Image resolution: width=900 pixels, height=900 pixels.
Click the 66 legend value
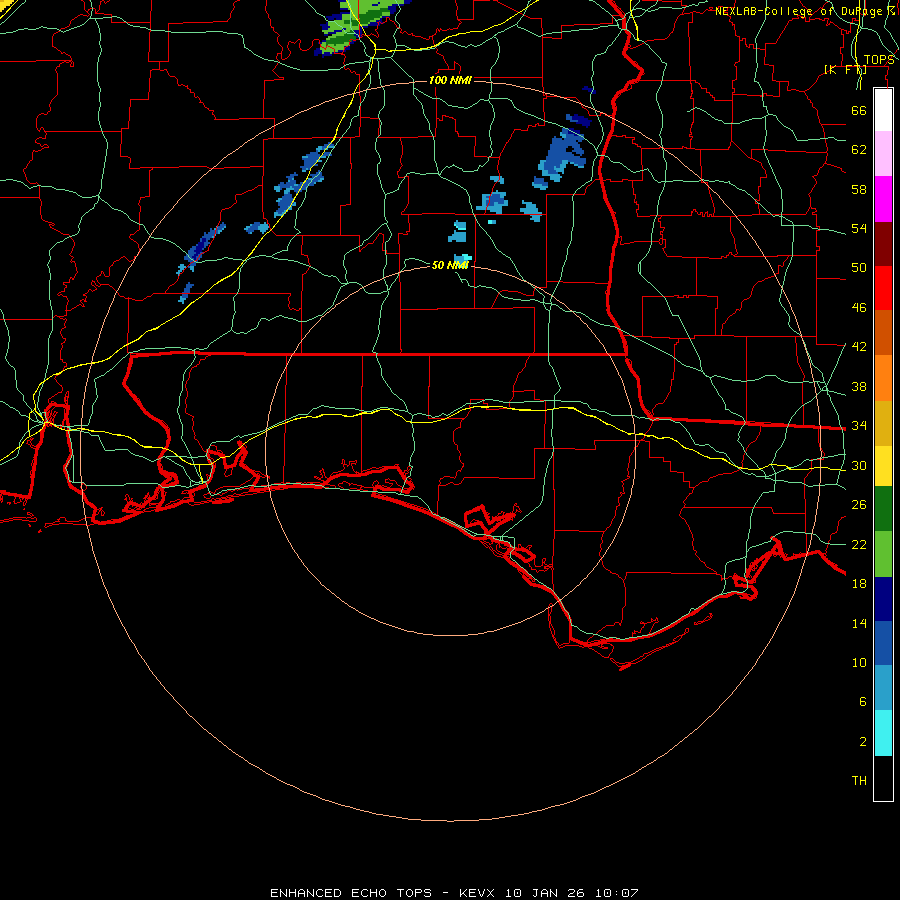click(859, 110)
